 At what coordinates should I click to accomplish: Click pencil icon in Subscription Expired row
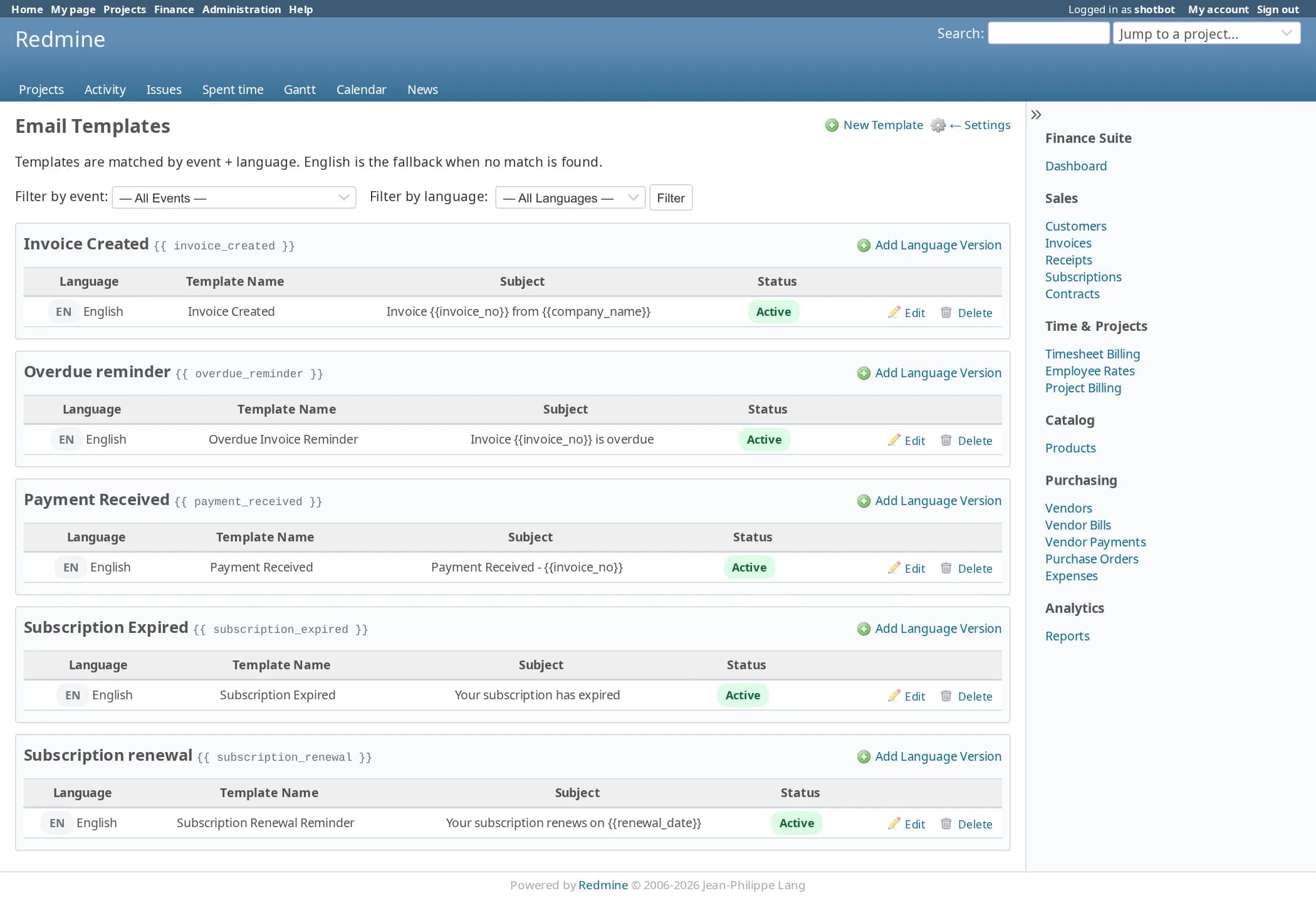(x=894, y=696)
